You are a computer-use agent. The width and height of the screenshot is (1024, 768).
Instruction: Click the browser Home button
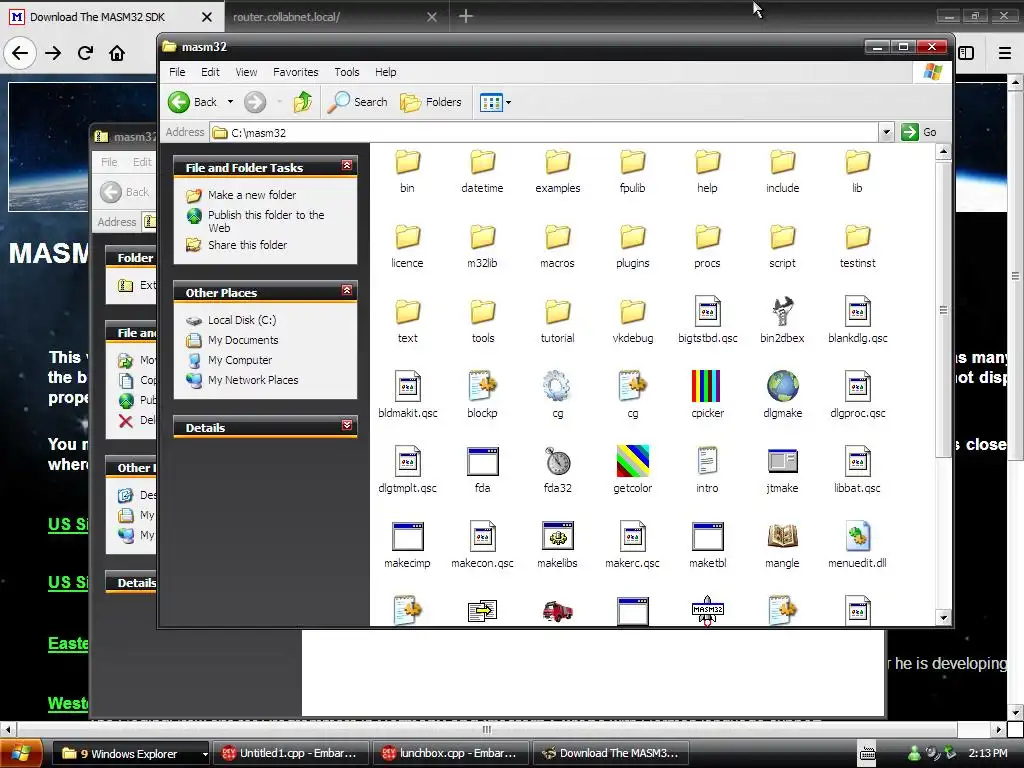tap(117, 53)
